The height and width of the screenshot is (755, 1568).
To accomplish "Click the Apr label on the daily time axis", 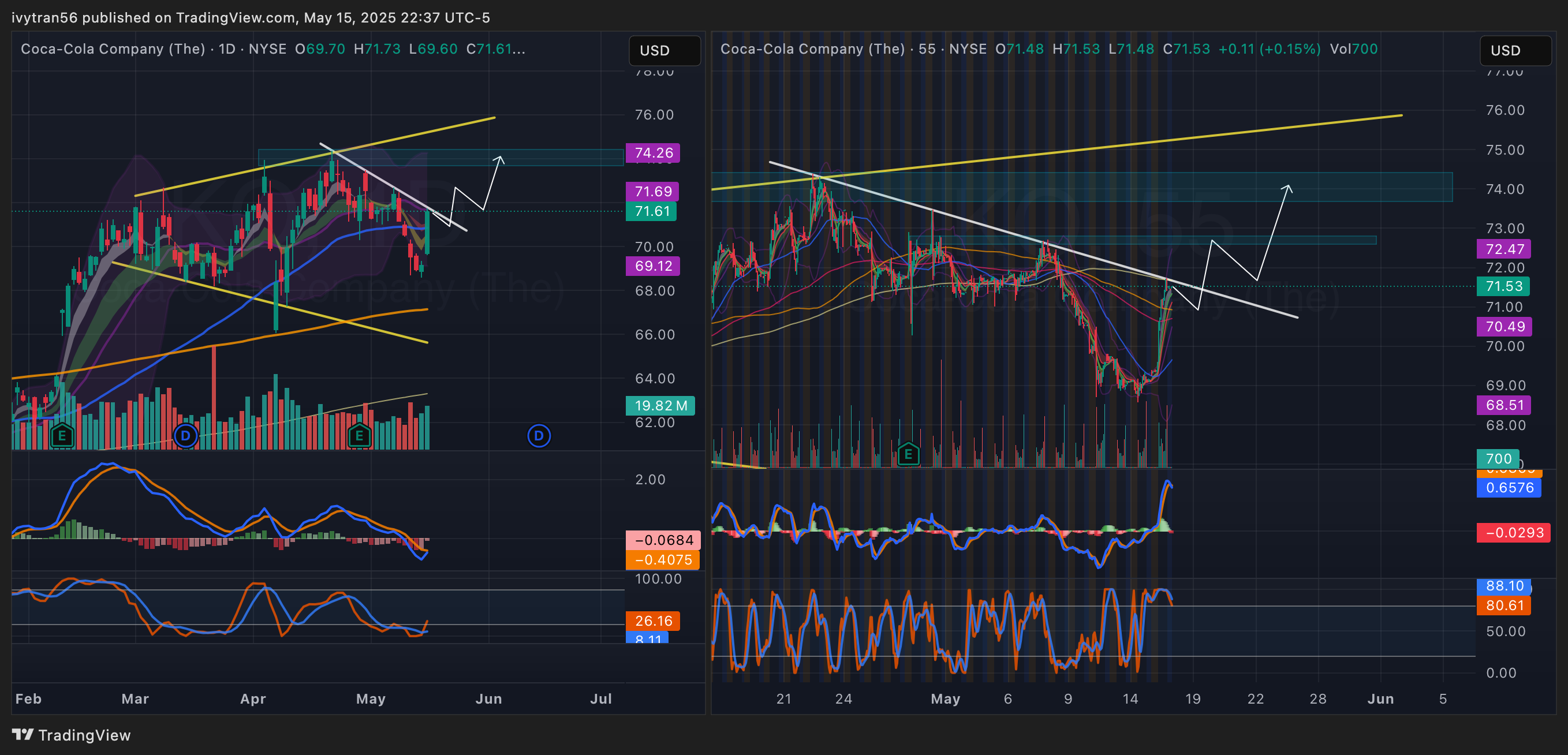I will [253, 699].
